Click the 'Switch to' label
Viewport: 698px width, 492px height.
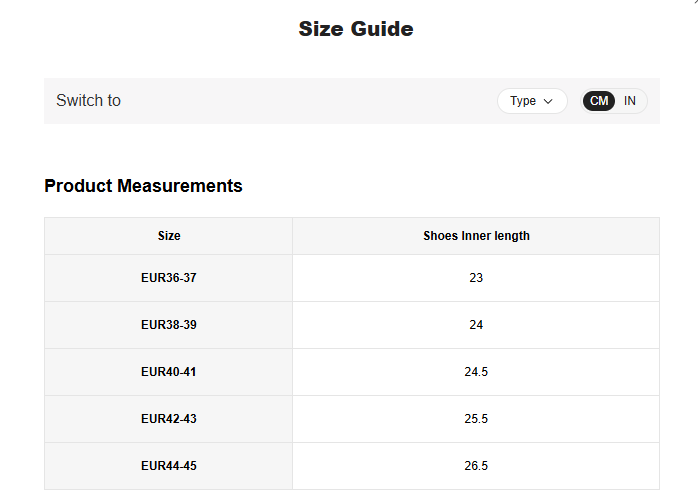pos(88,101)
